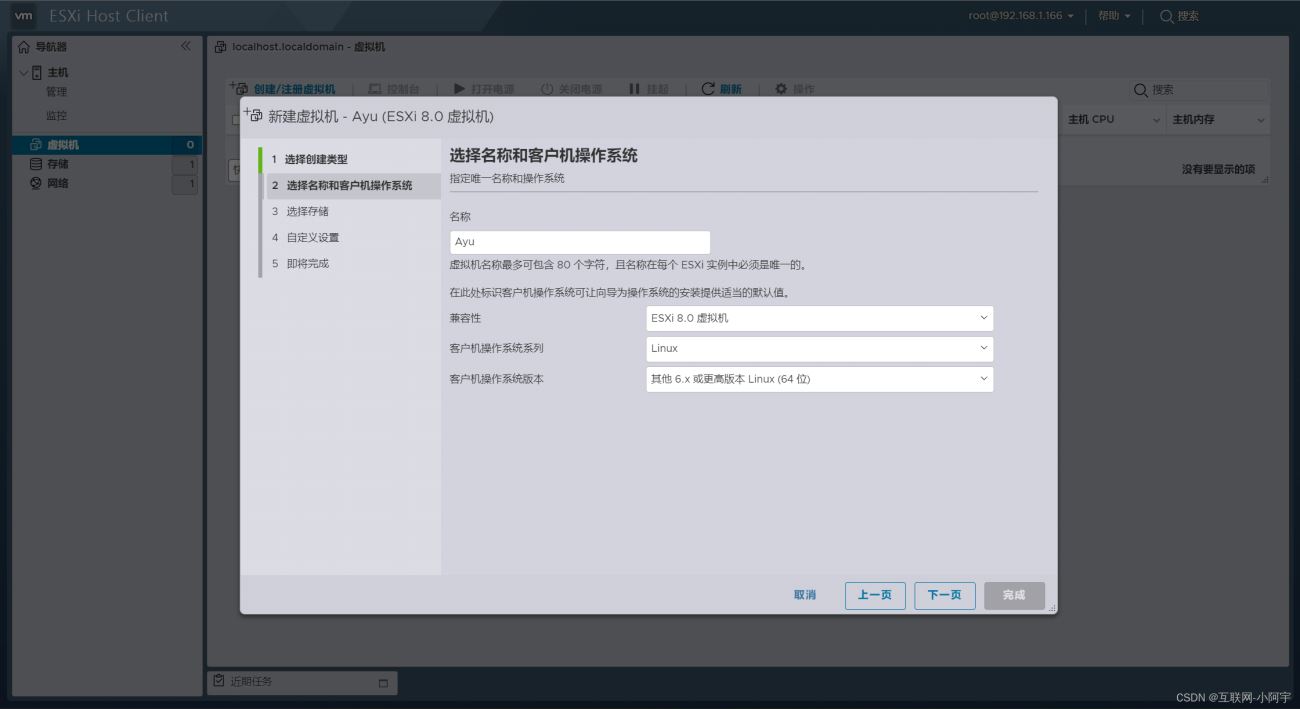Viewport: 1300px width, 709px height.
Task: Open the 操作 gear menu
Action: pyautogui.click(x=795, y=89)
